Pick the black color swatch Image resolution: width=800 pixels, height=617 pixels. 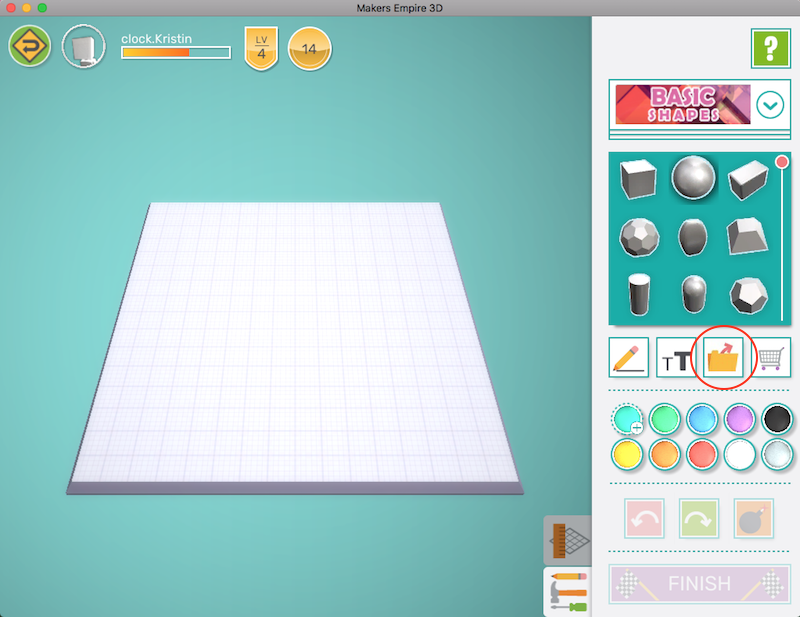[x=777, y=419]
